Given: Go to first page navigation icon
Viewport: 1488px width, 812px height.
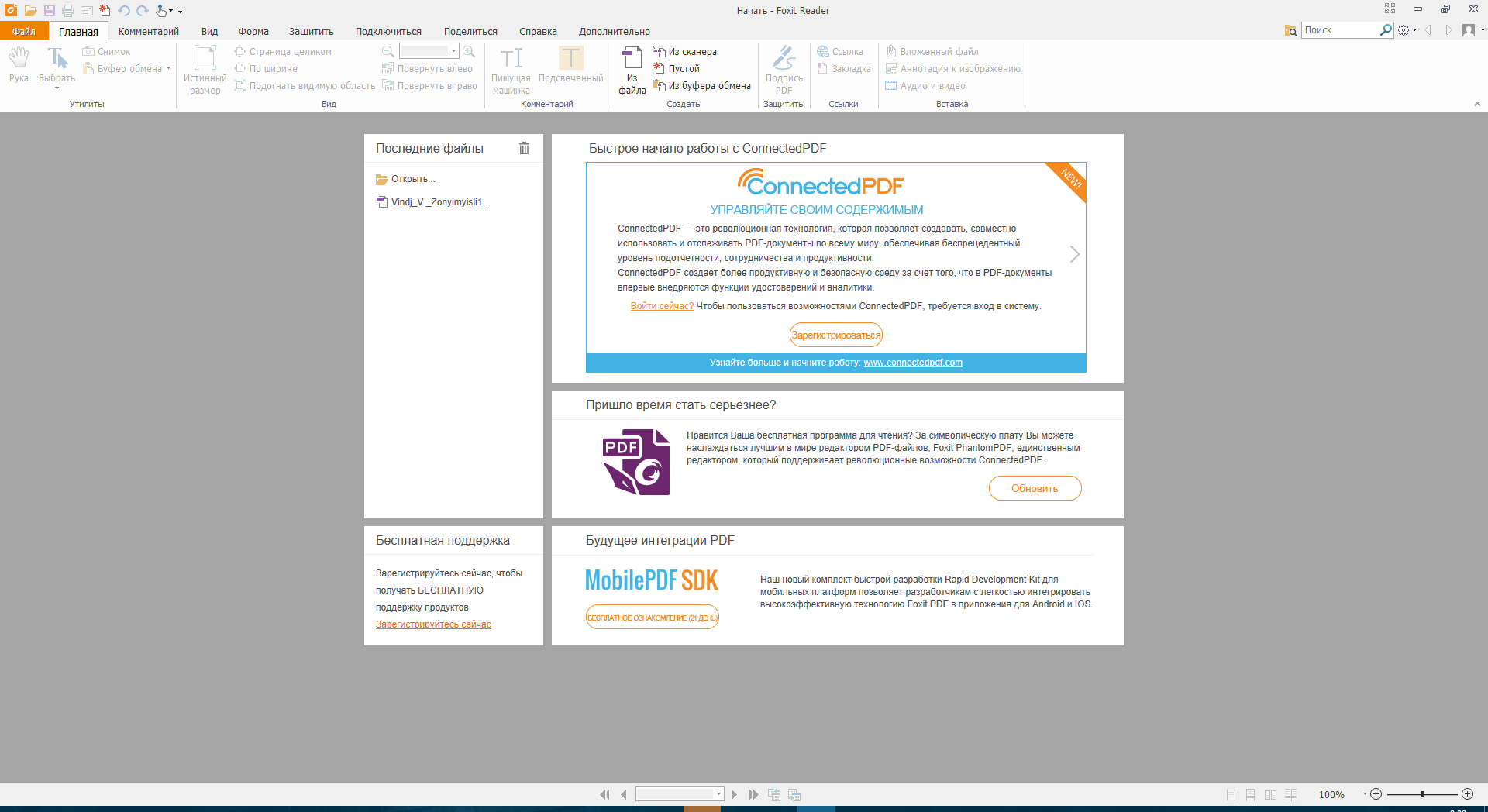Looking at the screenshot, I should click(x=604, y=794).
